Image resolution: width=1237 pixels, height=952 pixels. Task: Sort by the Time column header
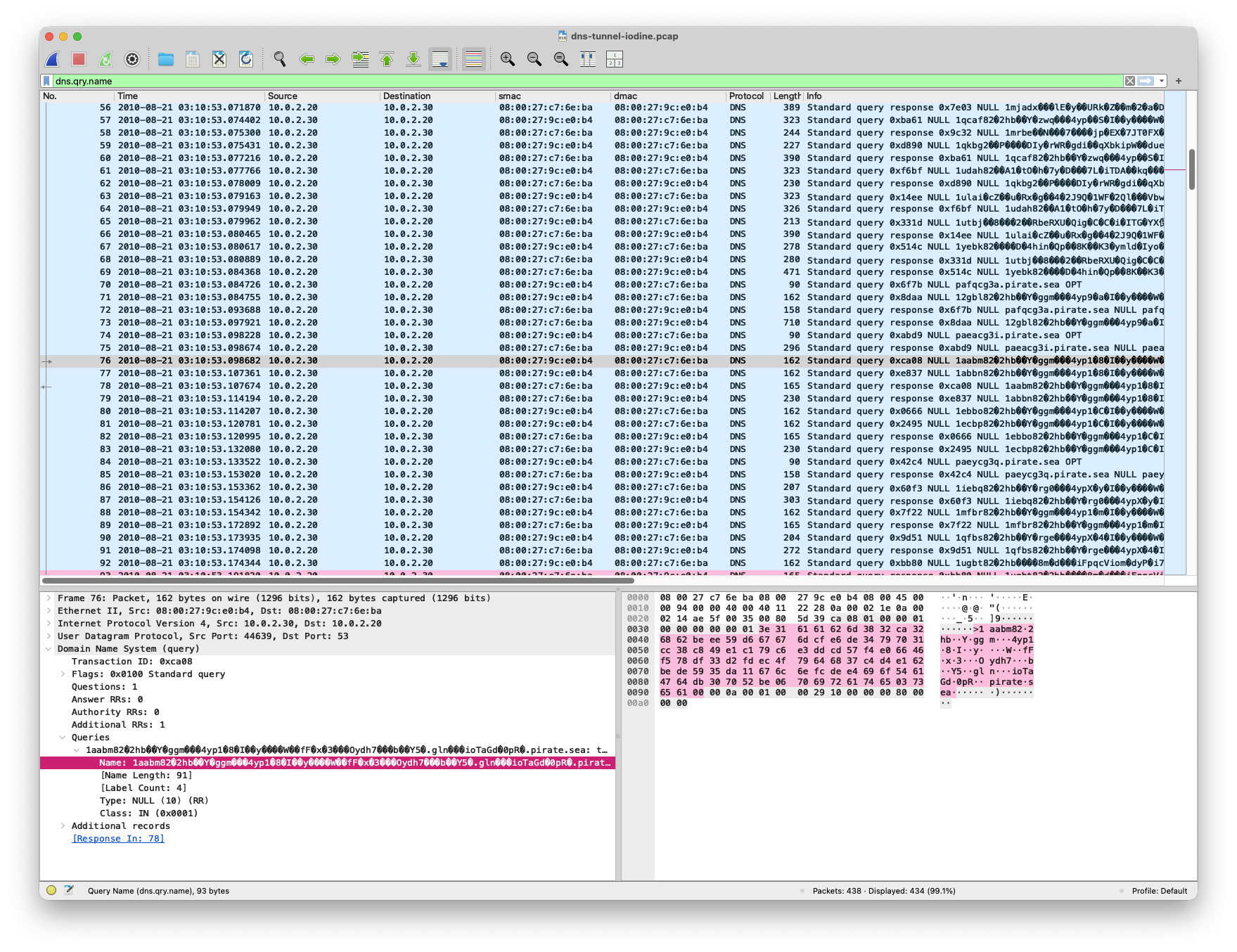190,96
